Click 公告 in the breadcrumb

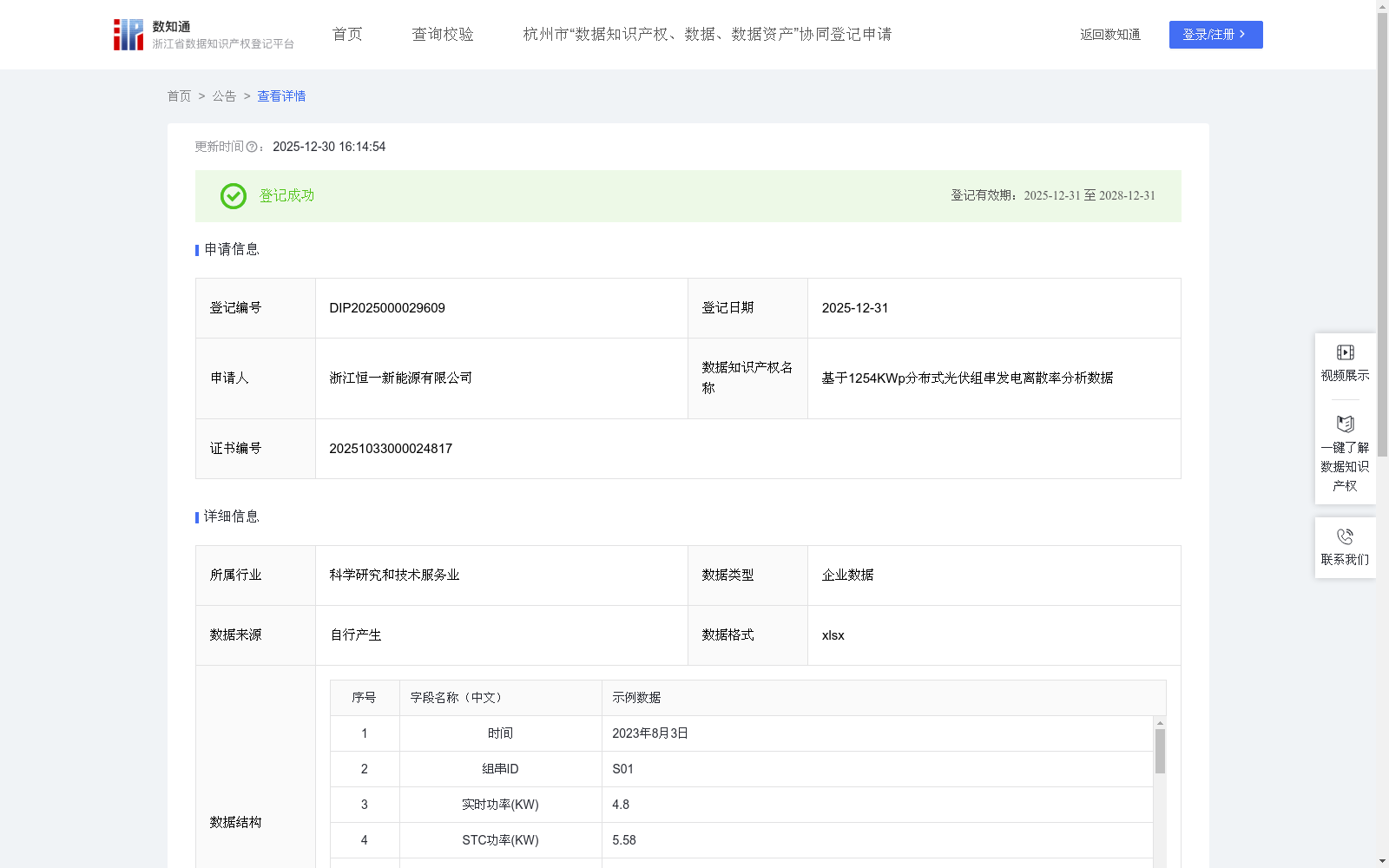pos(224,96)
